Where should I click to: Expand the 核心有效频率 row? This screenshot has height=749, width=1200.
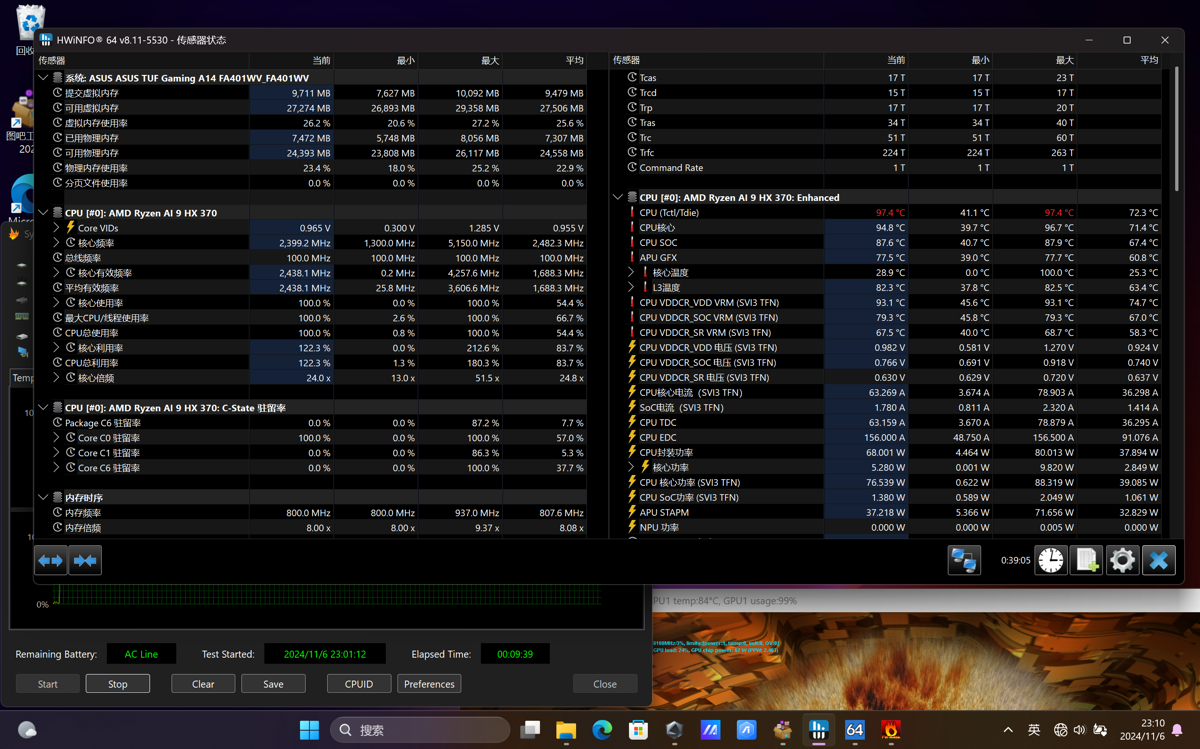coord(57,273)
